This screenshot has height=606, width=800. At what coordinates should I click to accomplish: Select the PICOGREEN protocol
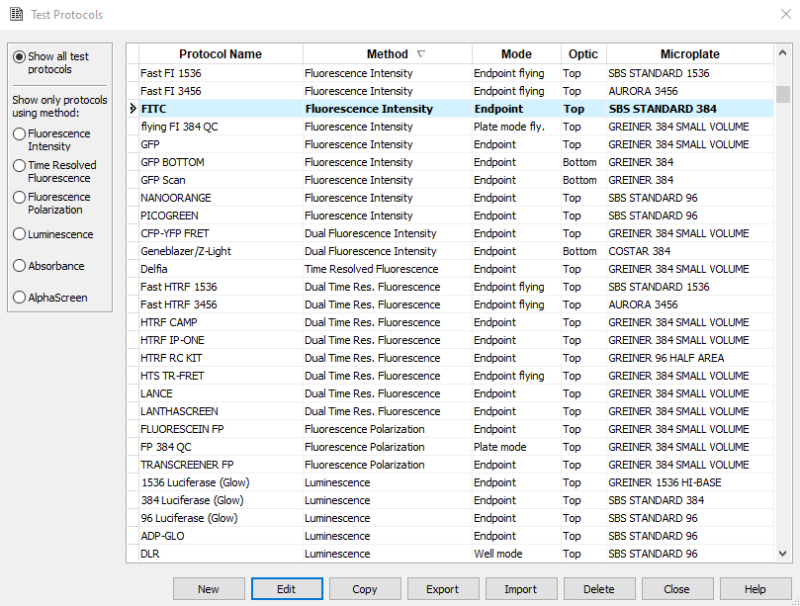click(169, 216)
